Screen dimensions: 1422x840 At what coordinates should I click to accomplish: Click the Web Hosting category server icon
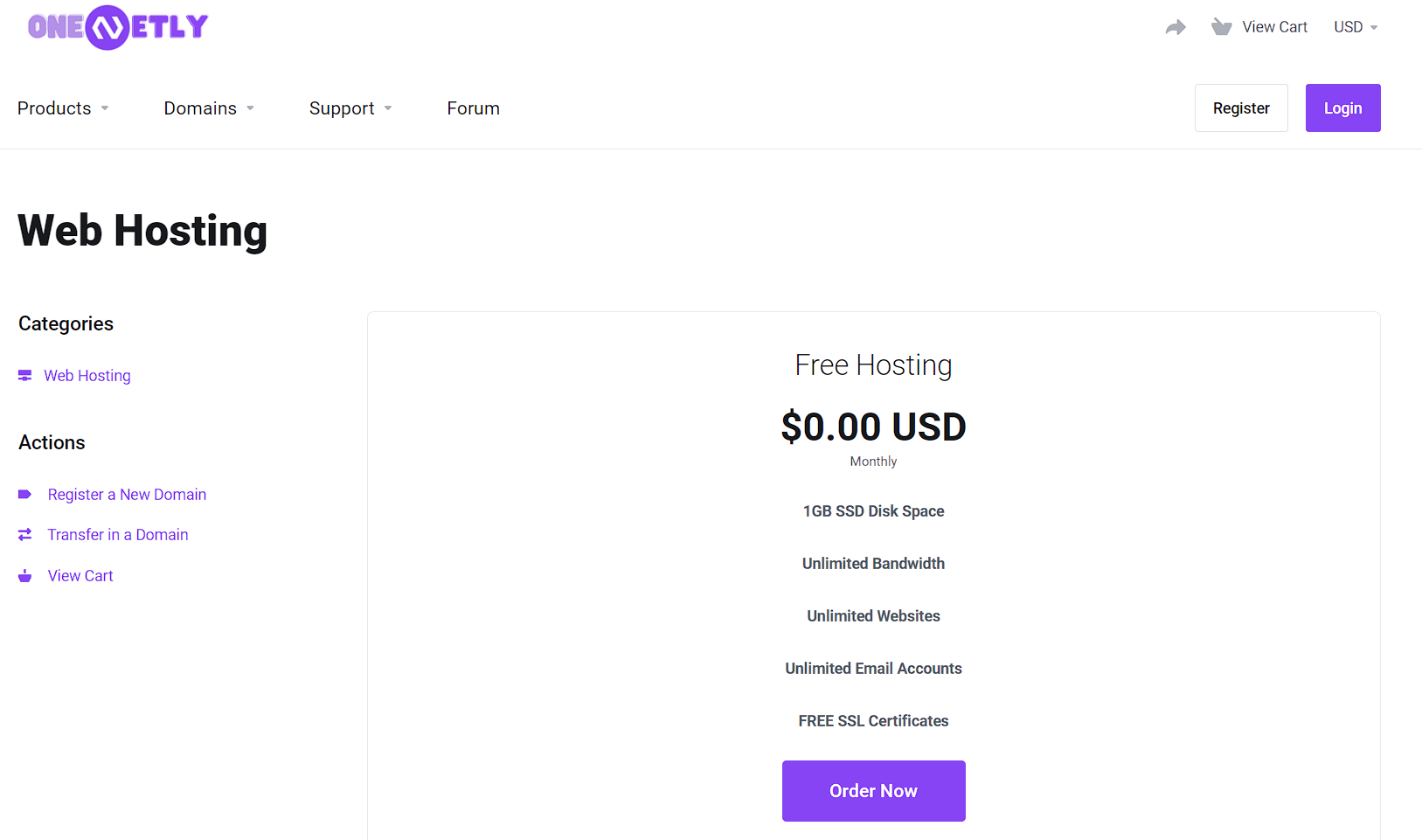click(x=25, y=376)
